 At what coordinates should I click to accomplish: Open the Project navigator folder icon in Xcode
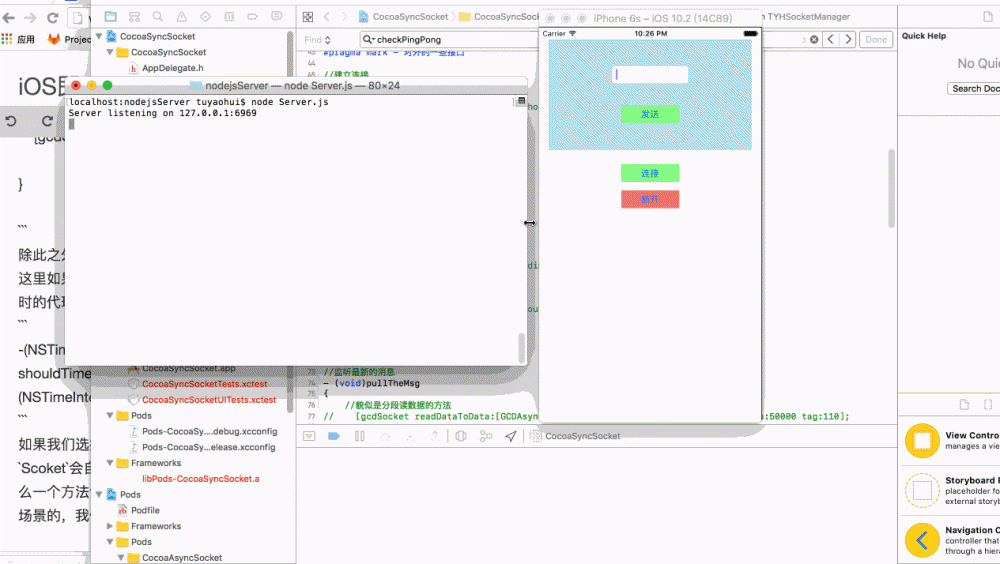pos(110,17)
